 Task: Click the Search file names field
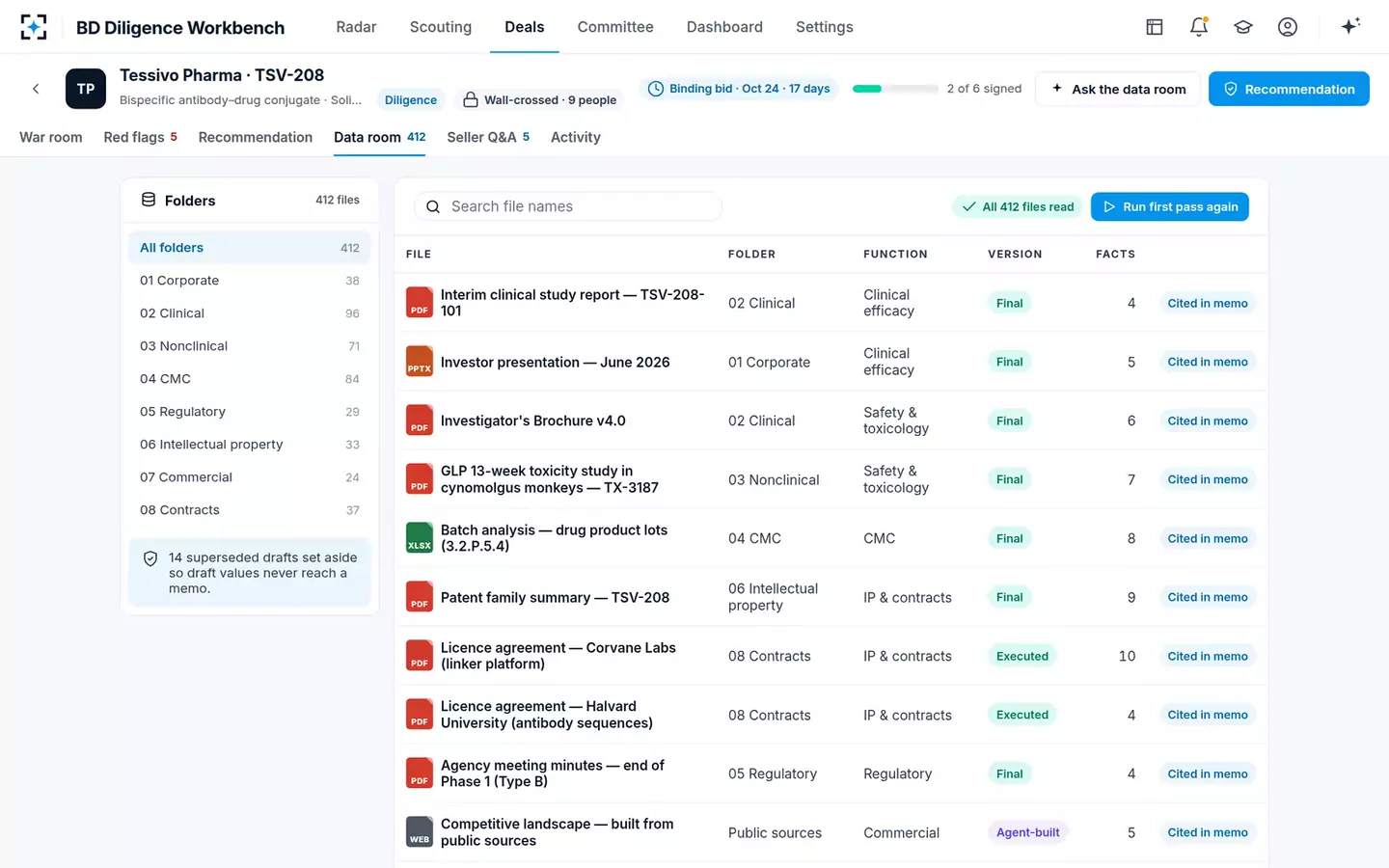pyautogui.click(x=568, y=206)
